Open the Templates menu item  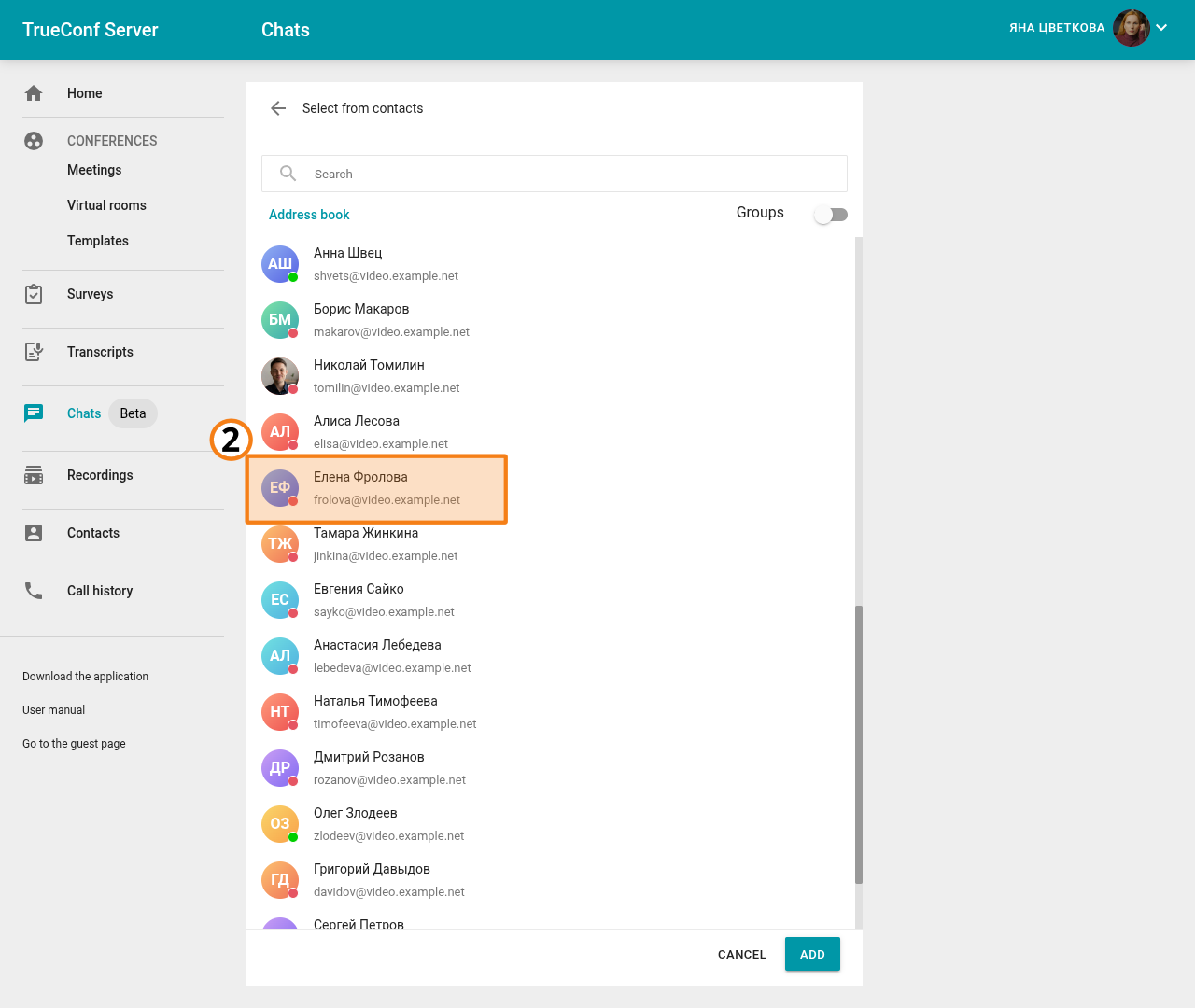[98, 241]
